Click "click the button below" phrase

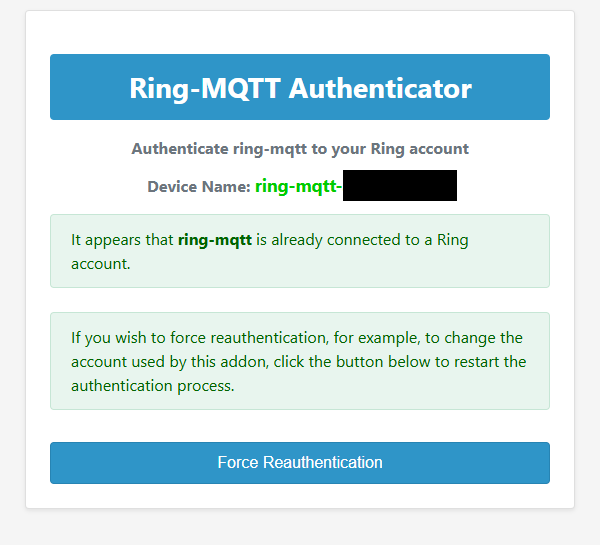point(345,362)
